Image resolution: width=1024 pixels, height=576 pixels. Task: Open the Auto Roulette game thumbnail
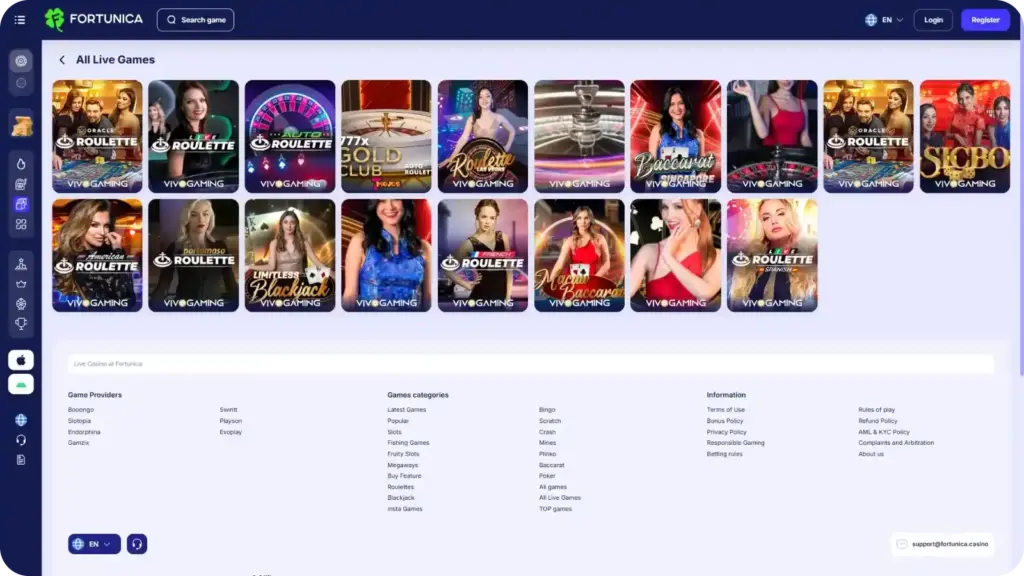(x=290, y=136)
